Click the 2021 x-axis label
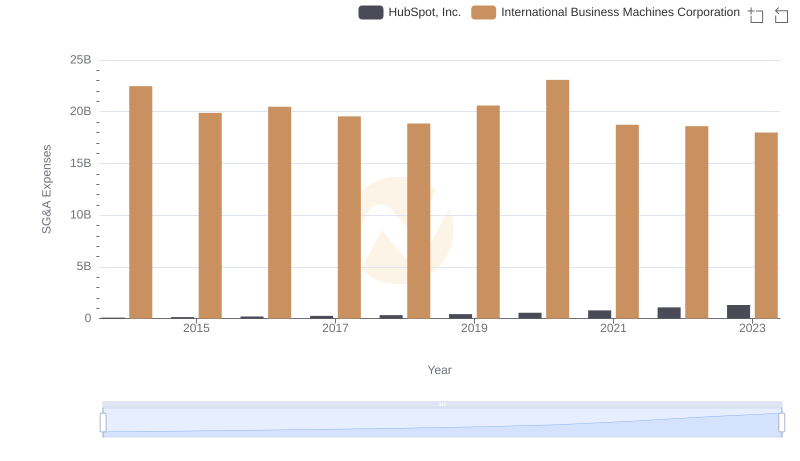This screenshot has height=461, width=800. 613,328
